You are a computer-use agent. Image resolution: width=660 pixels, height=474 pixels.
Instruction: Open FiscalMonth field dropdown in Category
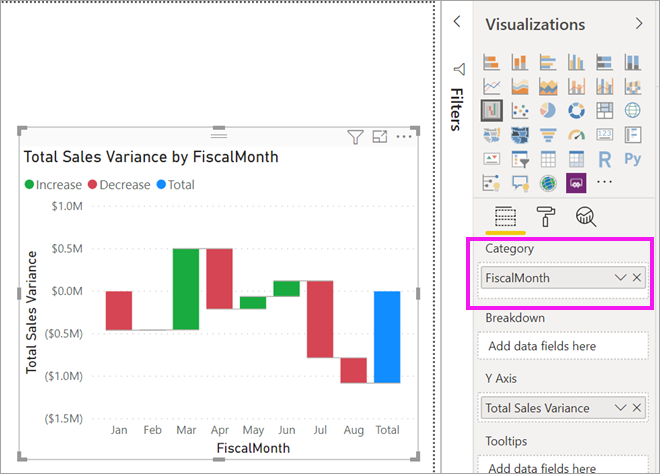click(620, 277)
